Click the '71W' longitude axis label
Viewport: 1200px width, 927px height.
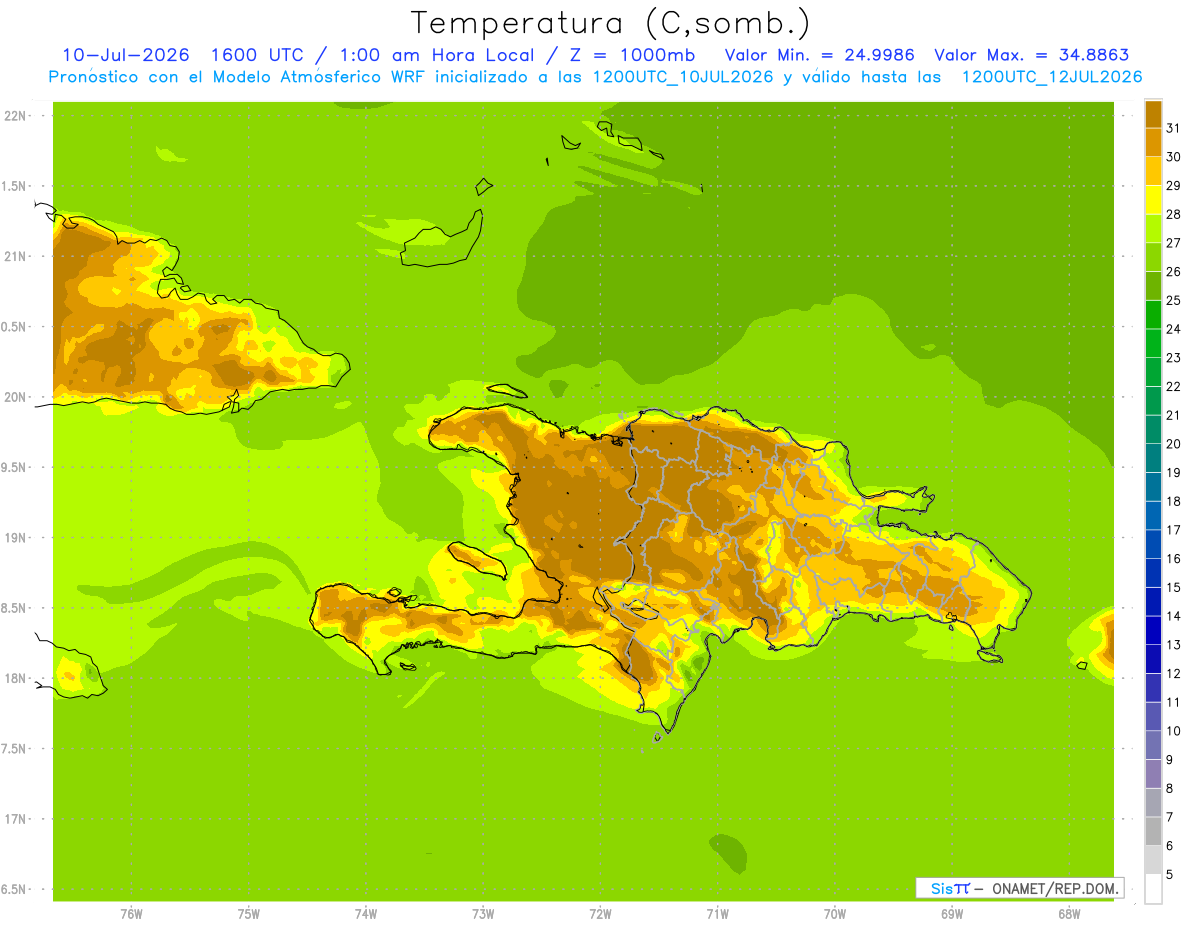point(717,914)
